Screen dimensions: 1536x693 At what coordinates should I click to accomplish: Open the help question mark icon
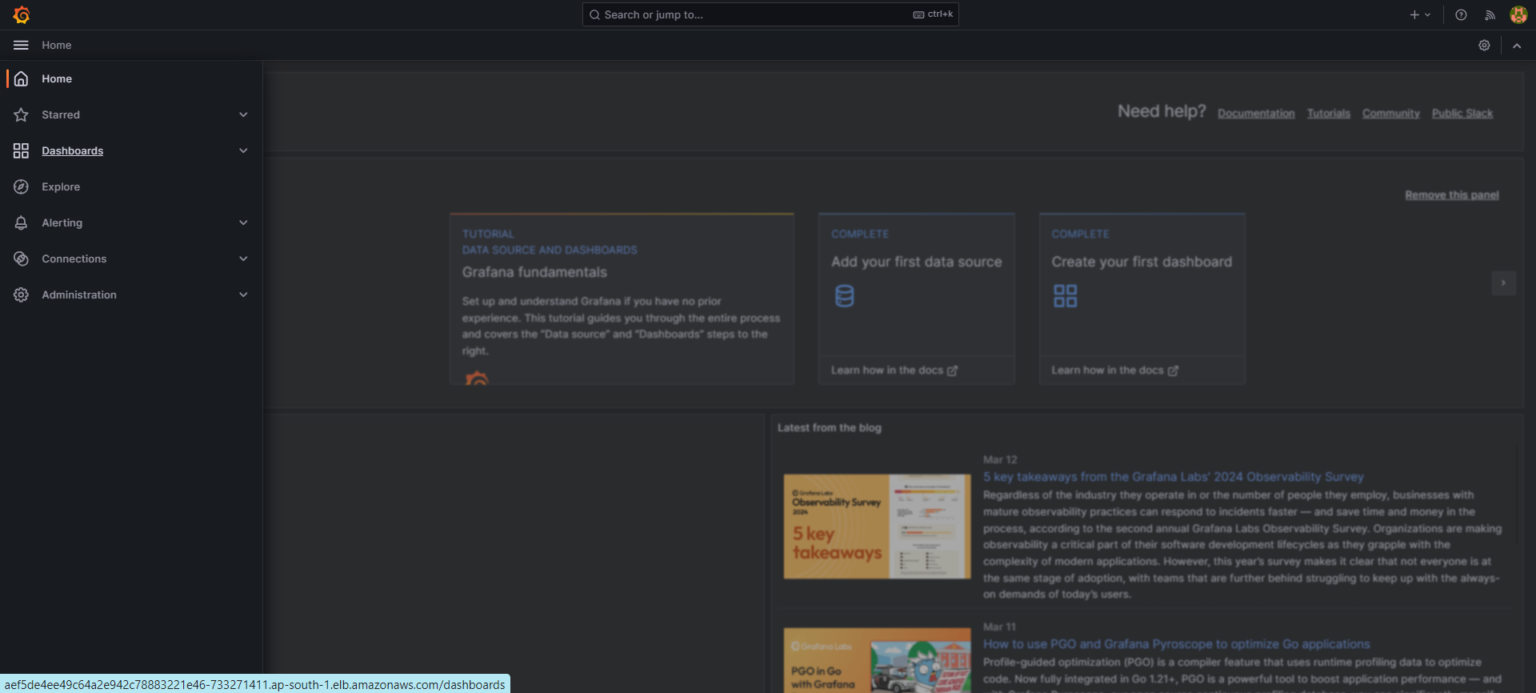tap(1461, 15)
